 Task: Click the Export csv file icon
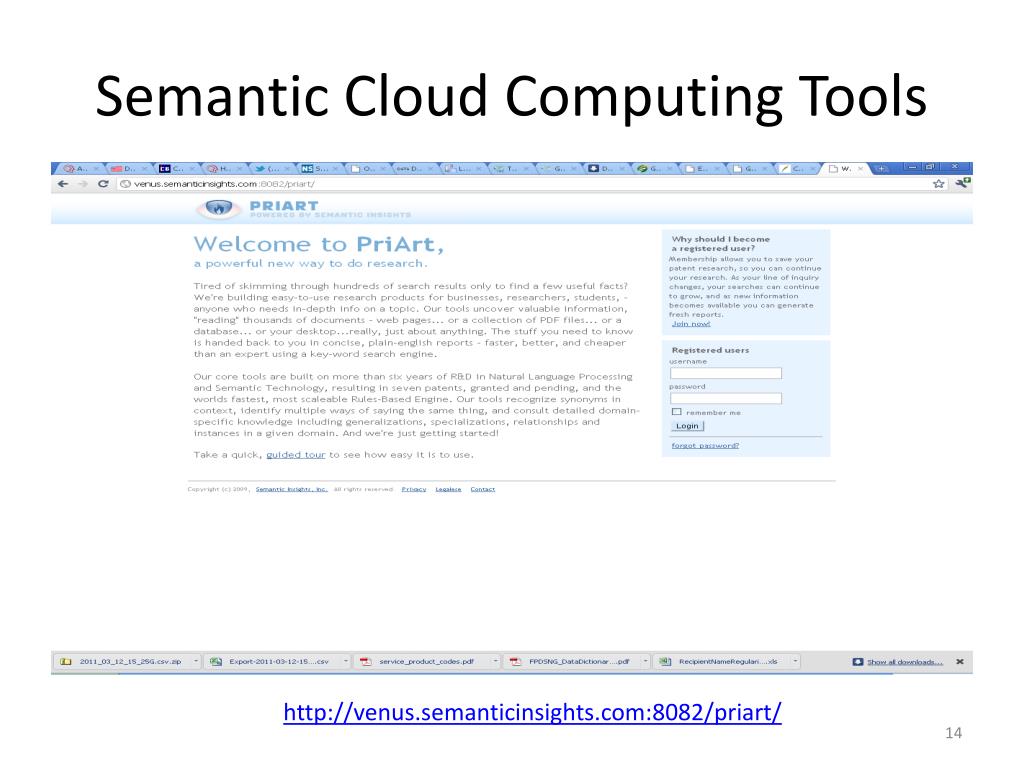point(216,662)
